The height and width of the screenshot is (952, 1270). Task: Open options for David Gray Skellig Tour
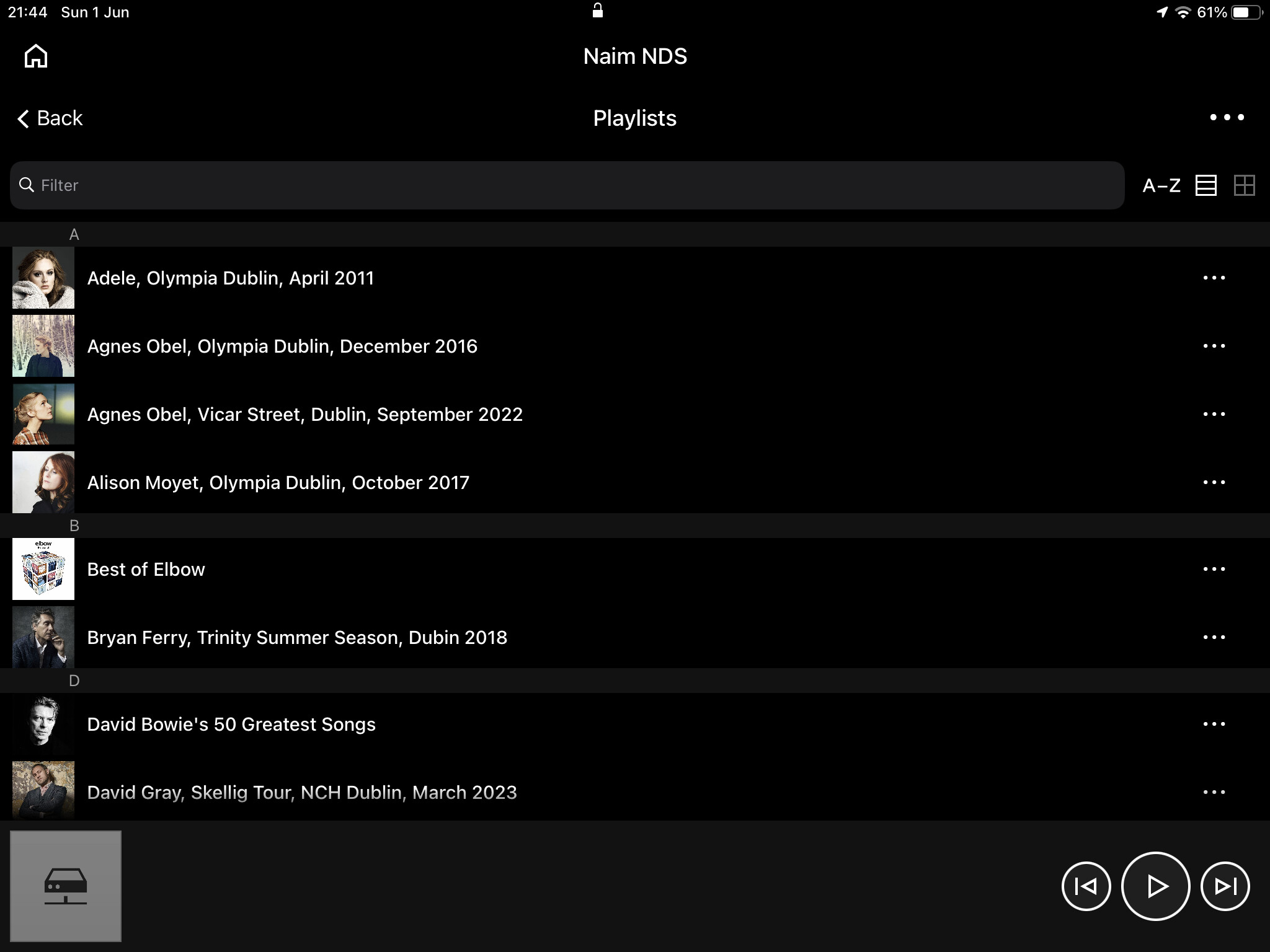(x=1214, y=792)
